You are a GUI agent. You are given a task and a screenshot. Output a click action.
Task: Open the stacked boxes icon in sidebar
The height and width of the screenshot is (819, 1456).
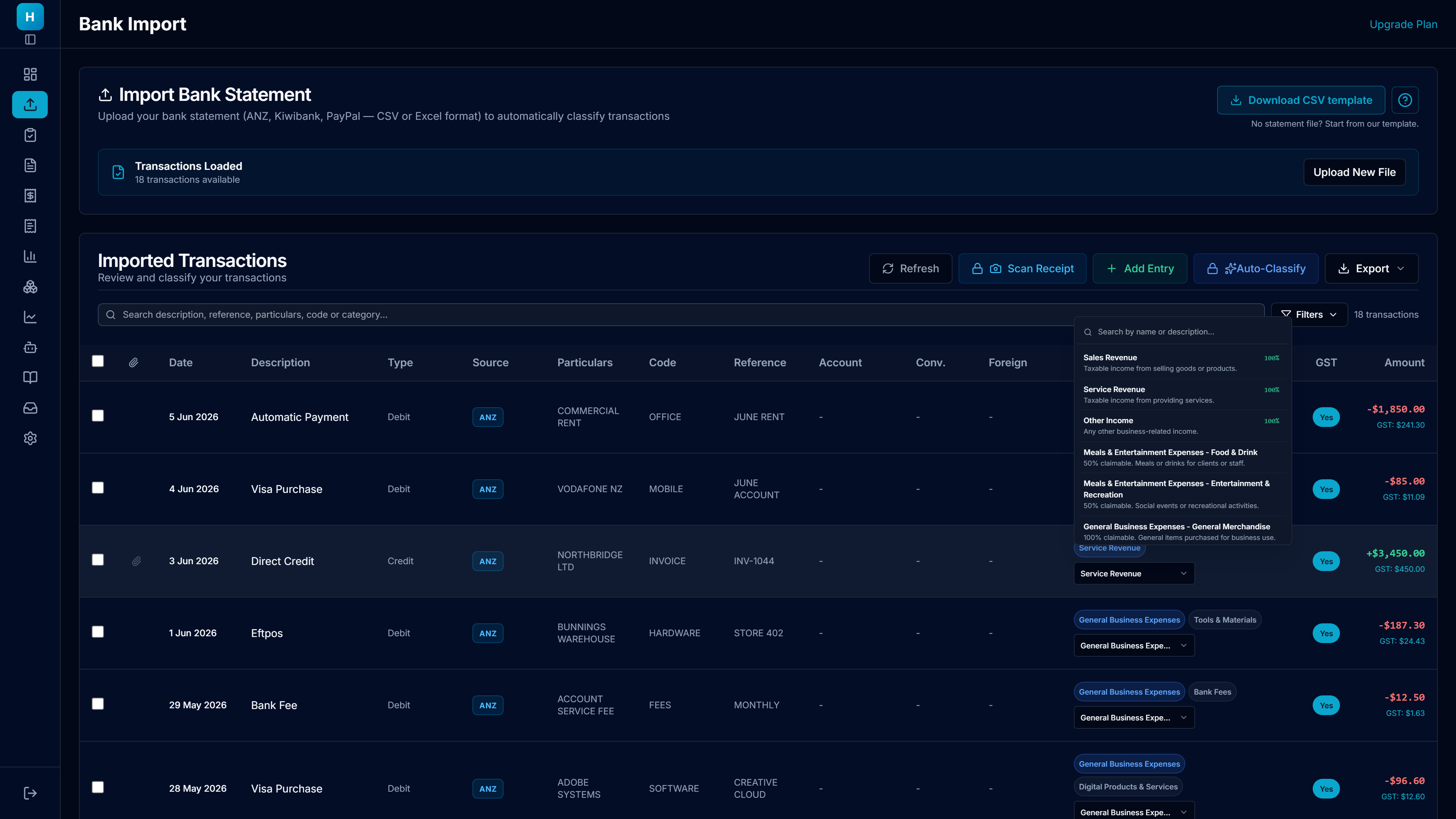pyautogui.click(x=30, y=287)
